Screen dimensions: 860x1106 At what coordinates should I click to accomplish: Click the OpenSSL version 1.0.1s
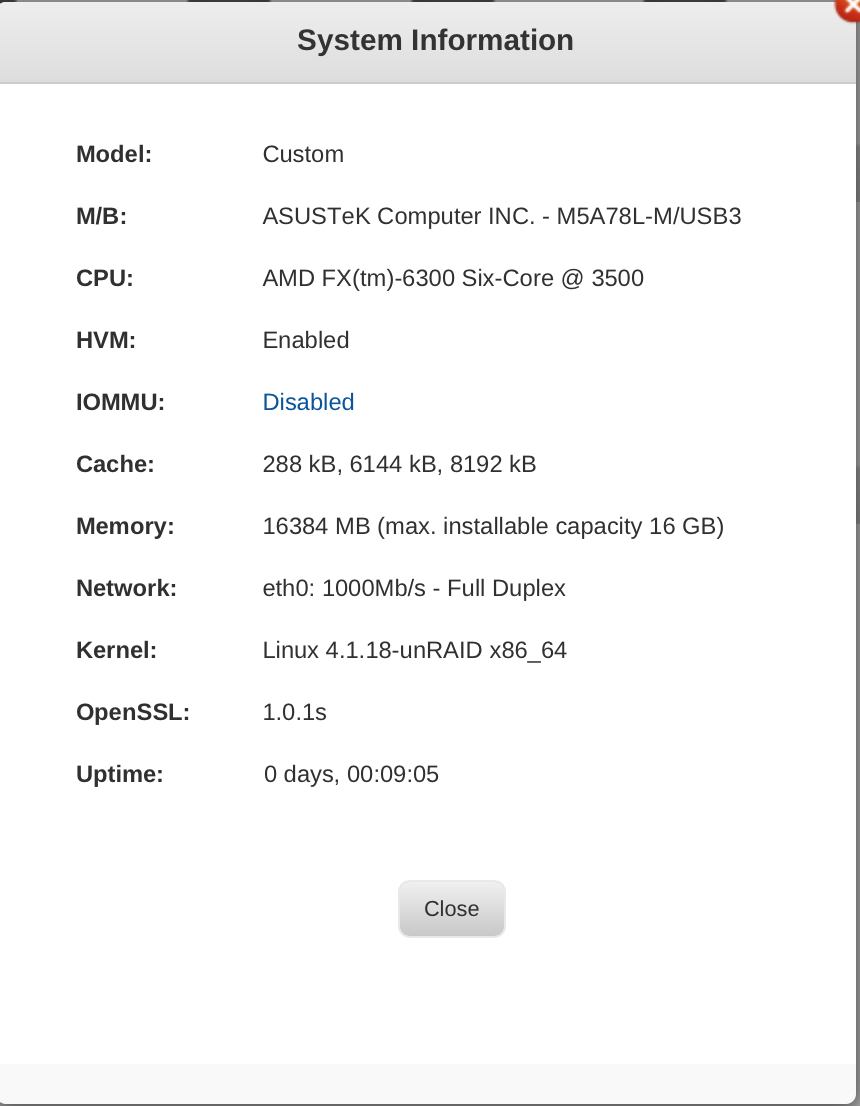coord(294,712)
